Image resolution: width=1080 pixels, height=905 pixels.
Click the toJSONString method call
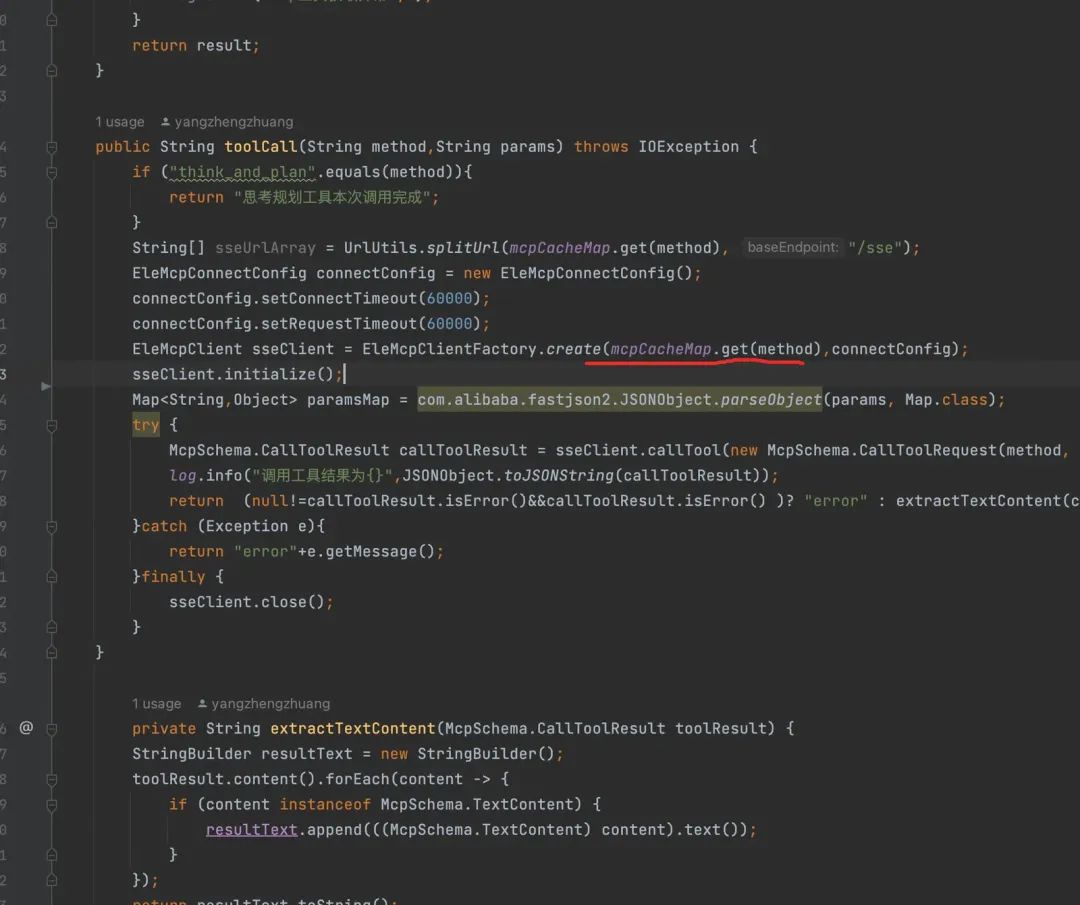559,476
